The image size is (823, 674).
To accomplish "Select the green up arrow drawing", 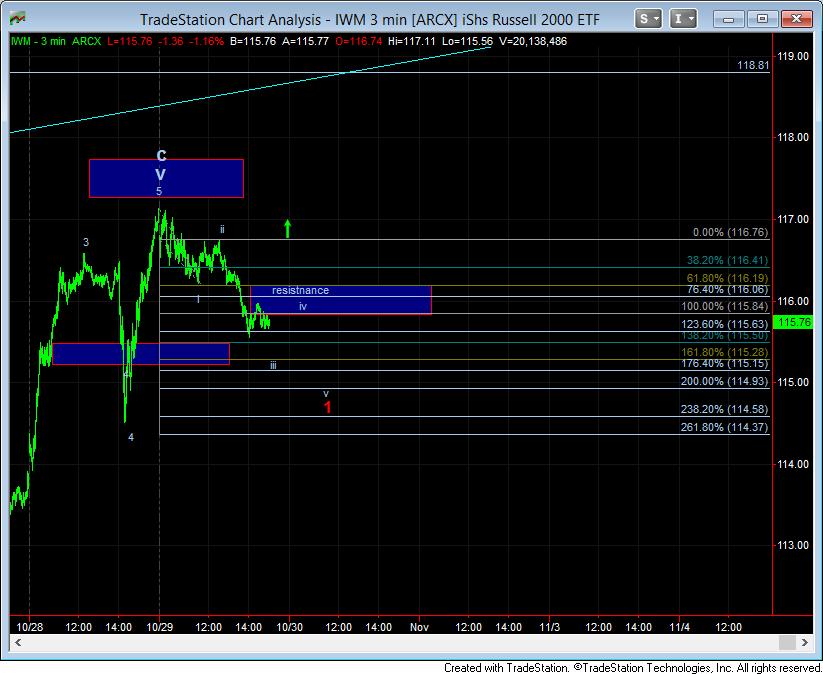I will click(x=287, y=228).
